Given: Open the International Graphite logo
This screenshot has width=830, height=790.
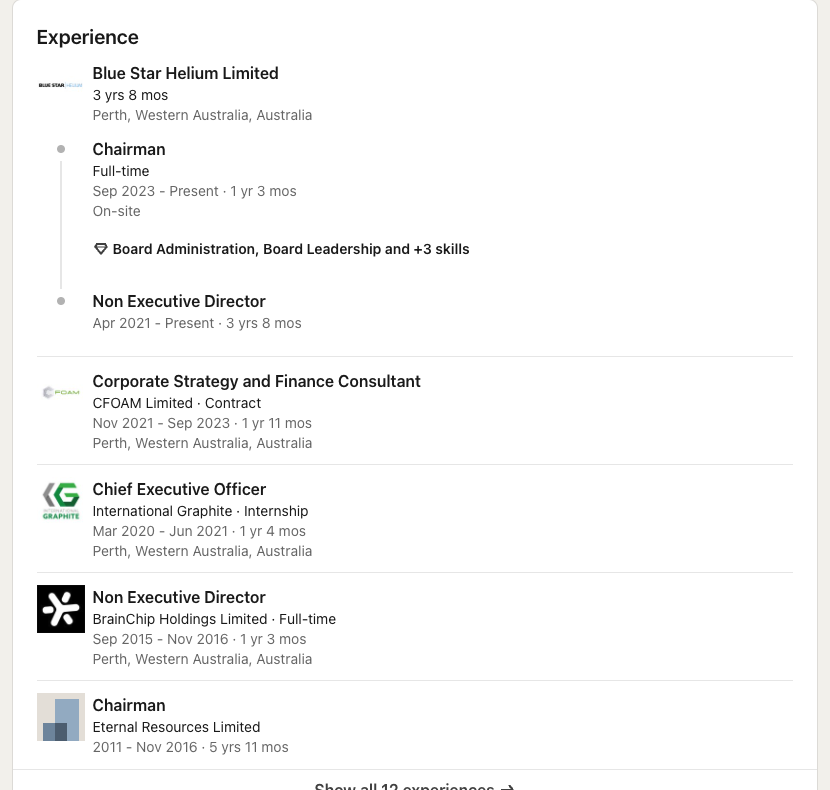Looking at the screenshot, I should coord(60,501).
